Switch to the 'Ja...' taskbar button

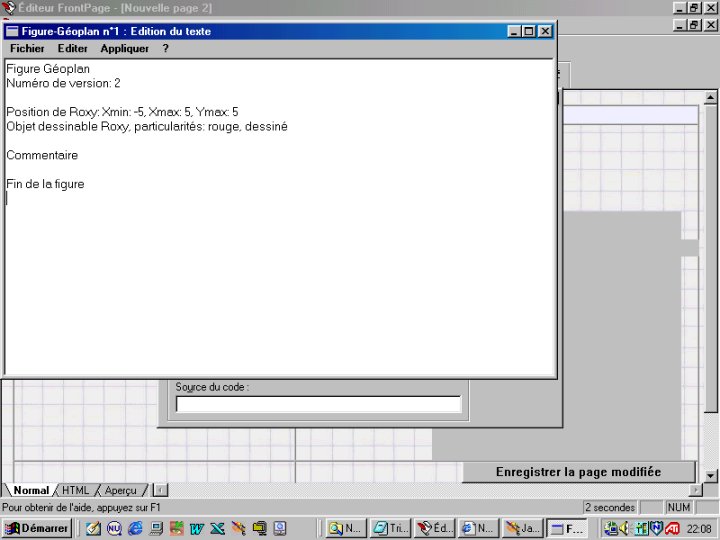point(522,529)
